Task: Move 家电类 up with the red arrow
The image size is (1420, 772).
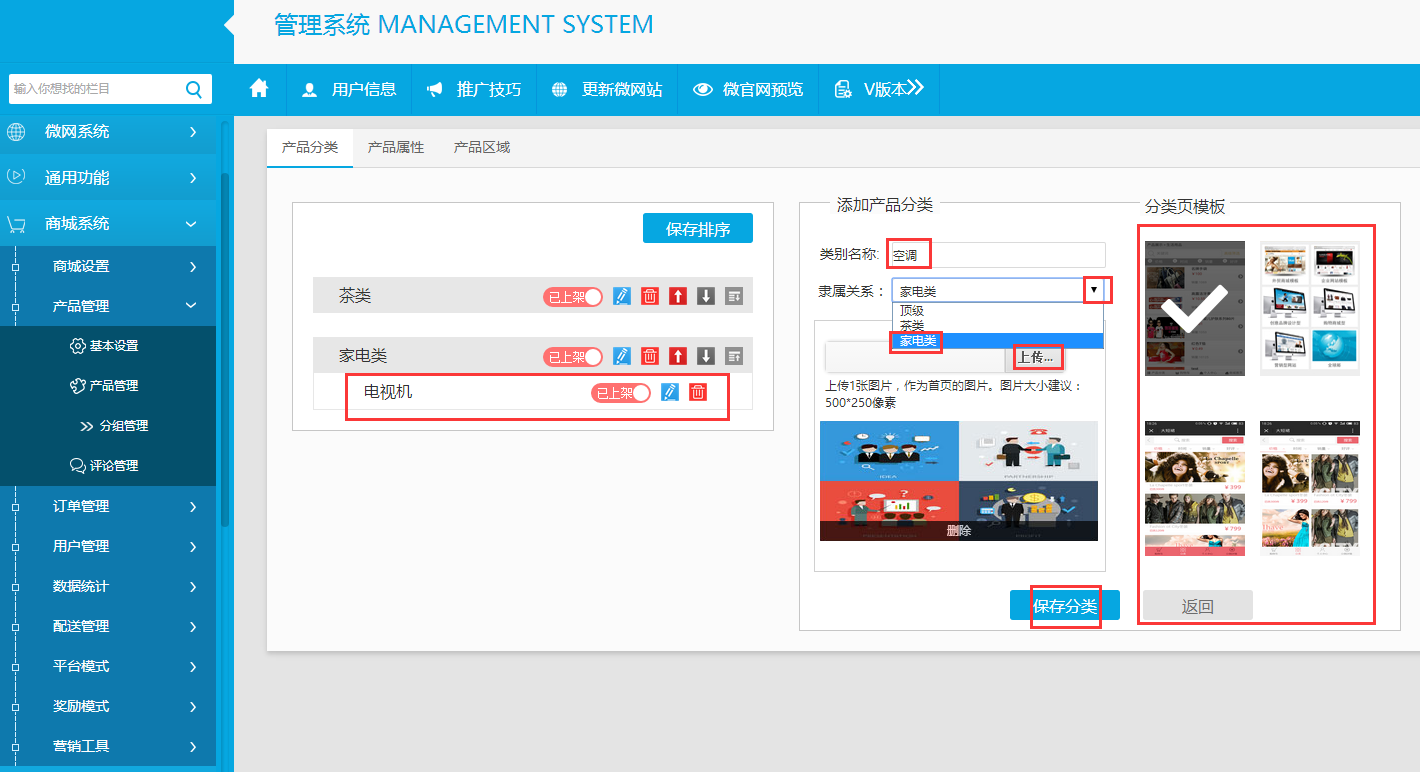Action: point(678,356)
